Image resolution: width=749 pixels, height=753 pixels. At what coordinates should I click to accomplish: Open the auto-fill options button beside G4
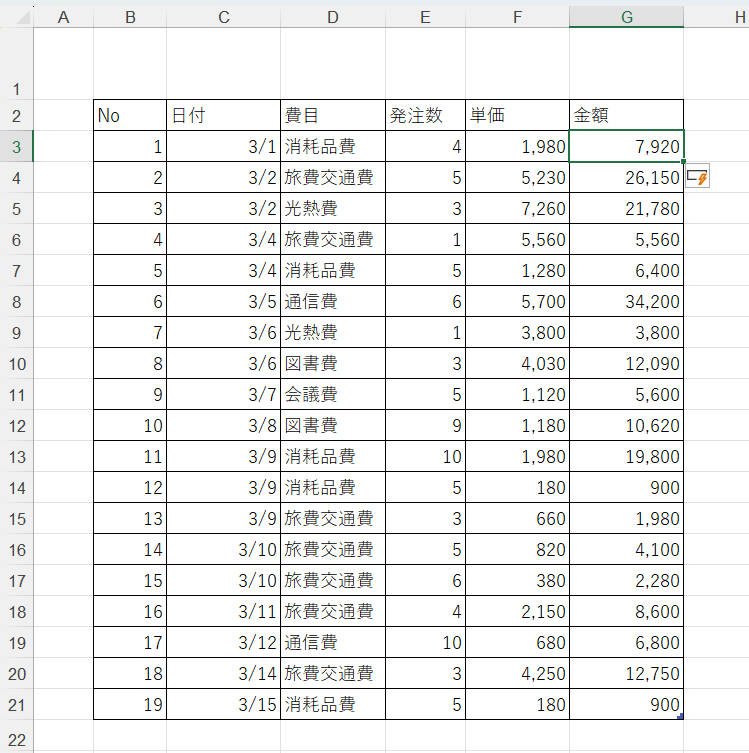point(698,177)
